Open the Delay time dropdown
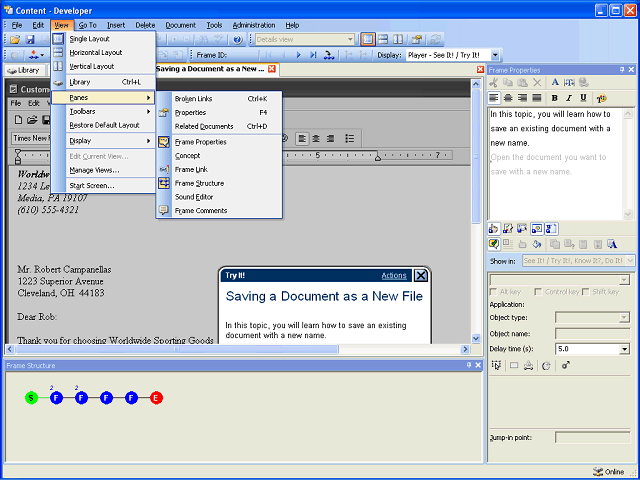Screen dimensions: 640x480 pyautogui.click(x=624, y=349)
